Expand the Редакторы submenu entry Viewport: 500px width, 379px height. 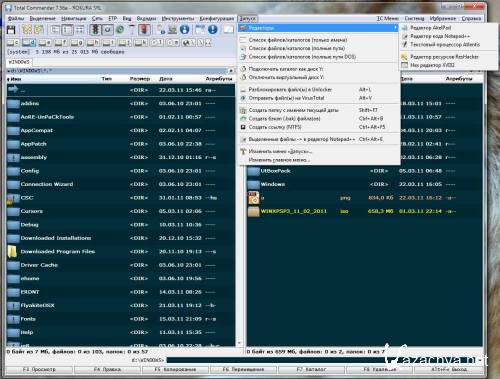pyautogui.click(x=319, y=28)
